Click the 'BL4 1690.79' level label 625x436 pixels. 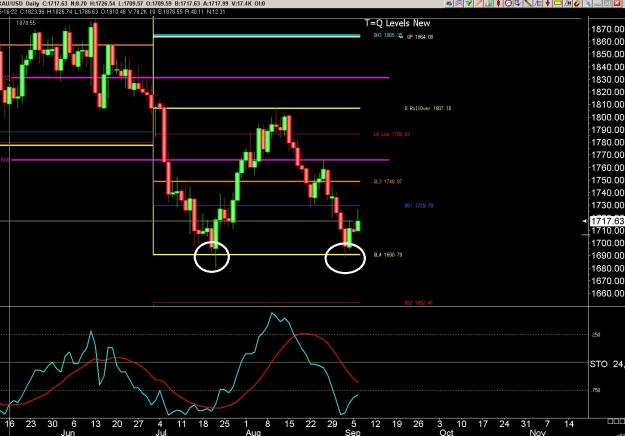(x=388, y=255)
